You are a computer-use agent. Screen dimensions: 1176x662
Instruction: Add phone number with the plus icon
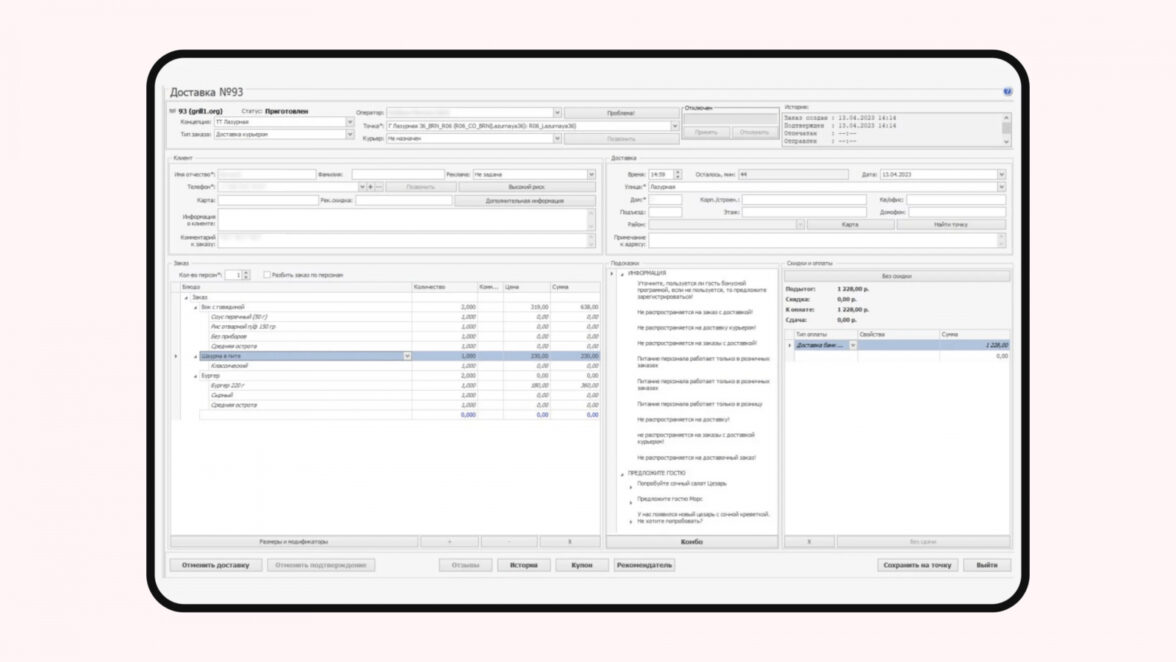click(x=370, y=187)
